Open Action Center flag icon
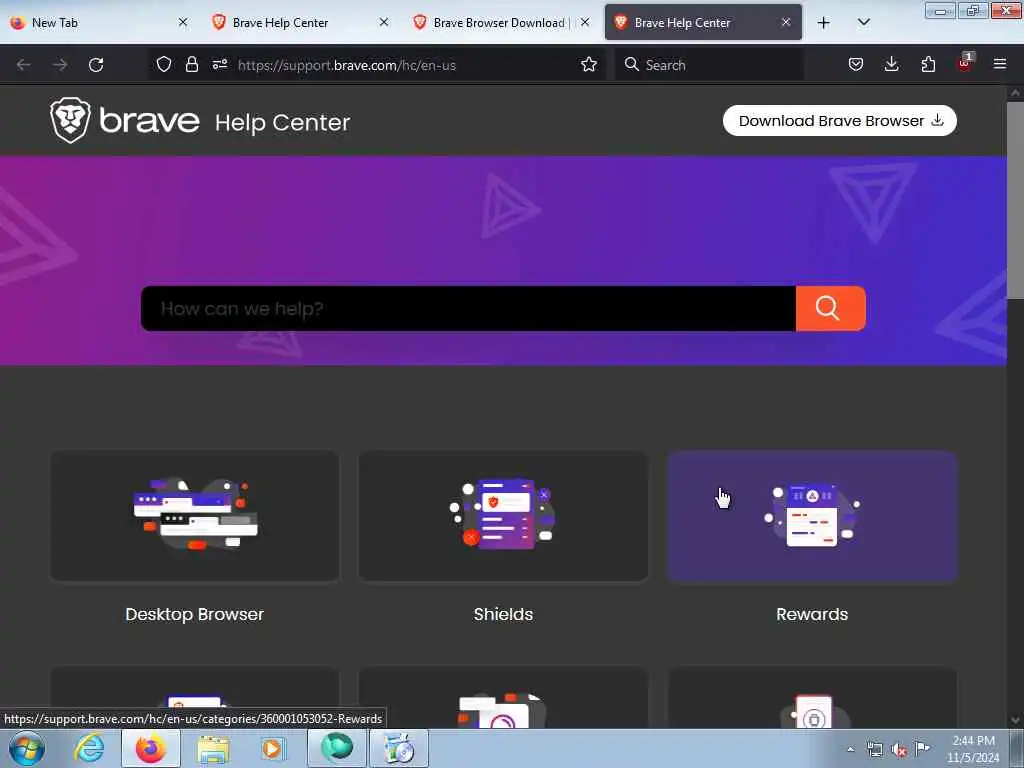This screenshot has width=1024, height=768. (x=922, y=748)
